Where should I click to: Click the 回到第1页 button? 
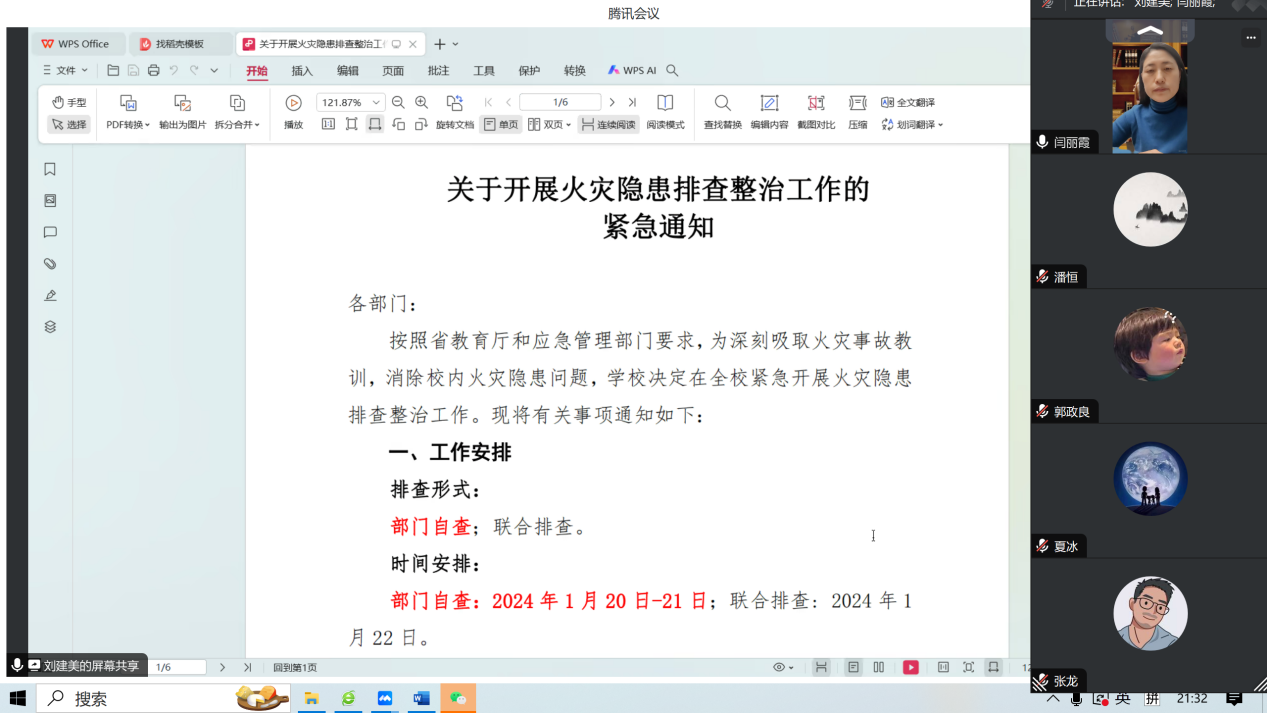click(x=295, y=667)
